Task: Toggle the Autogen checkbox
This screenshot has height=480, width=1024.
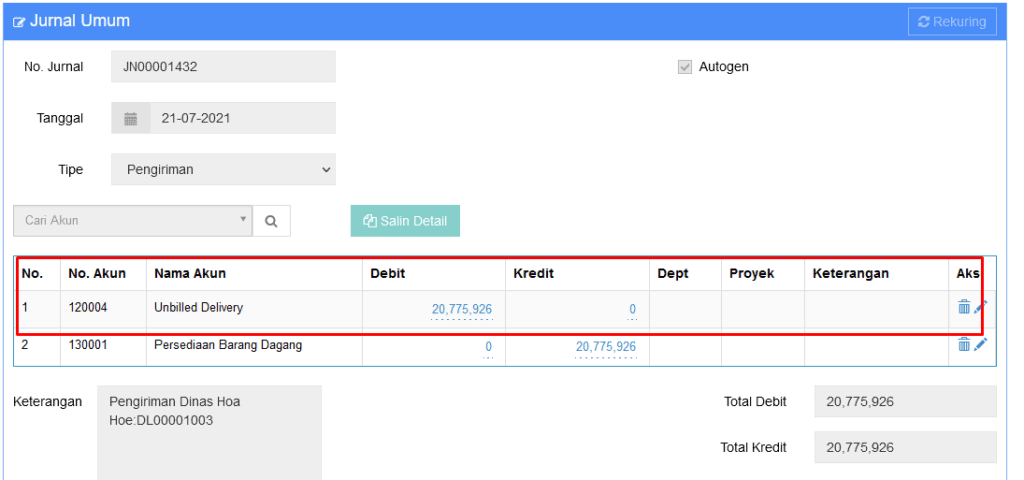Action: (x=684, y=67)
